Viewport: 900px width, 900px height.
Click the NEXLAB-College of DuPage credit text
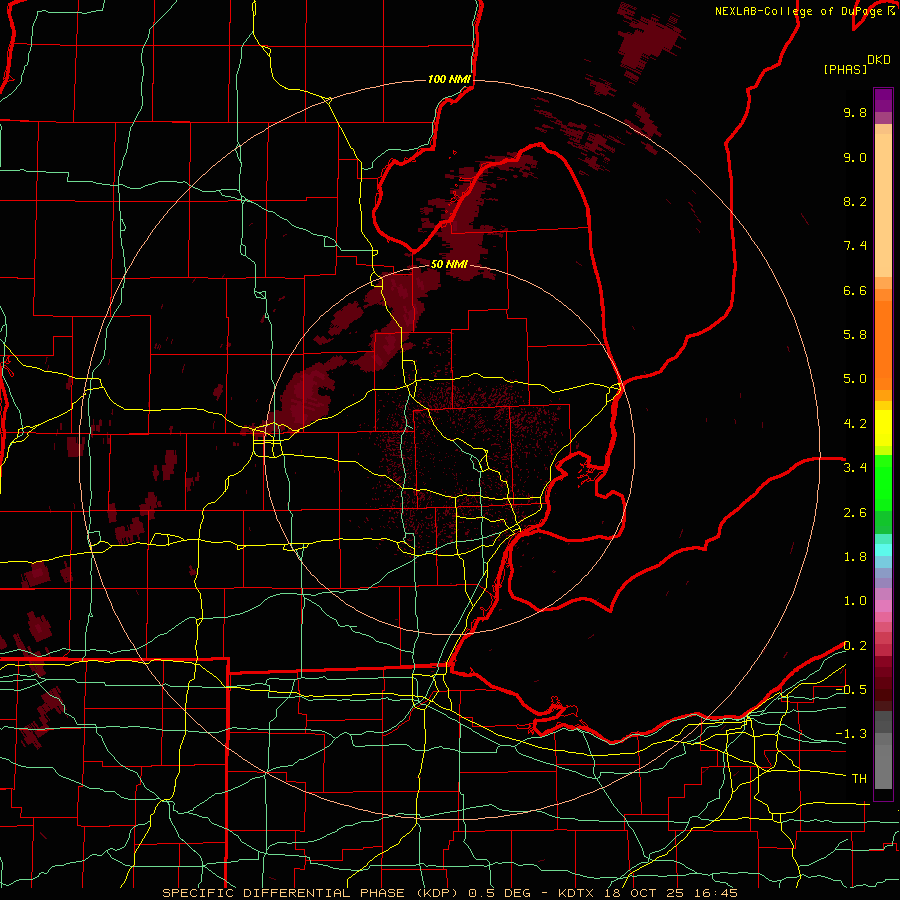pyautogui.click(x=800, y=11)
